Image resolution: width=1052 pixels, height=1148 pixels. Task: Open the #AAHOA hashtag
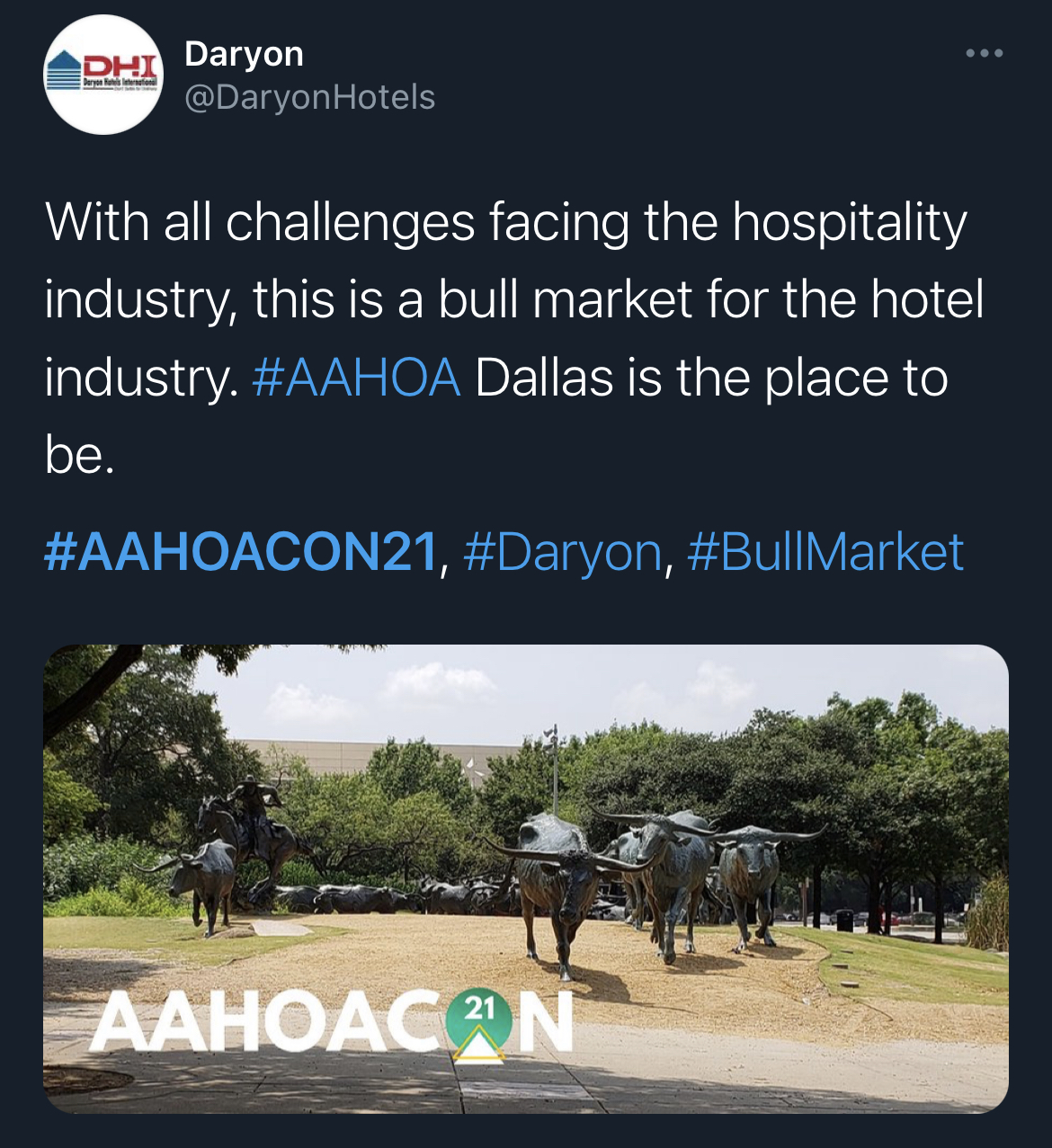tap(357, 378)
